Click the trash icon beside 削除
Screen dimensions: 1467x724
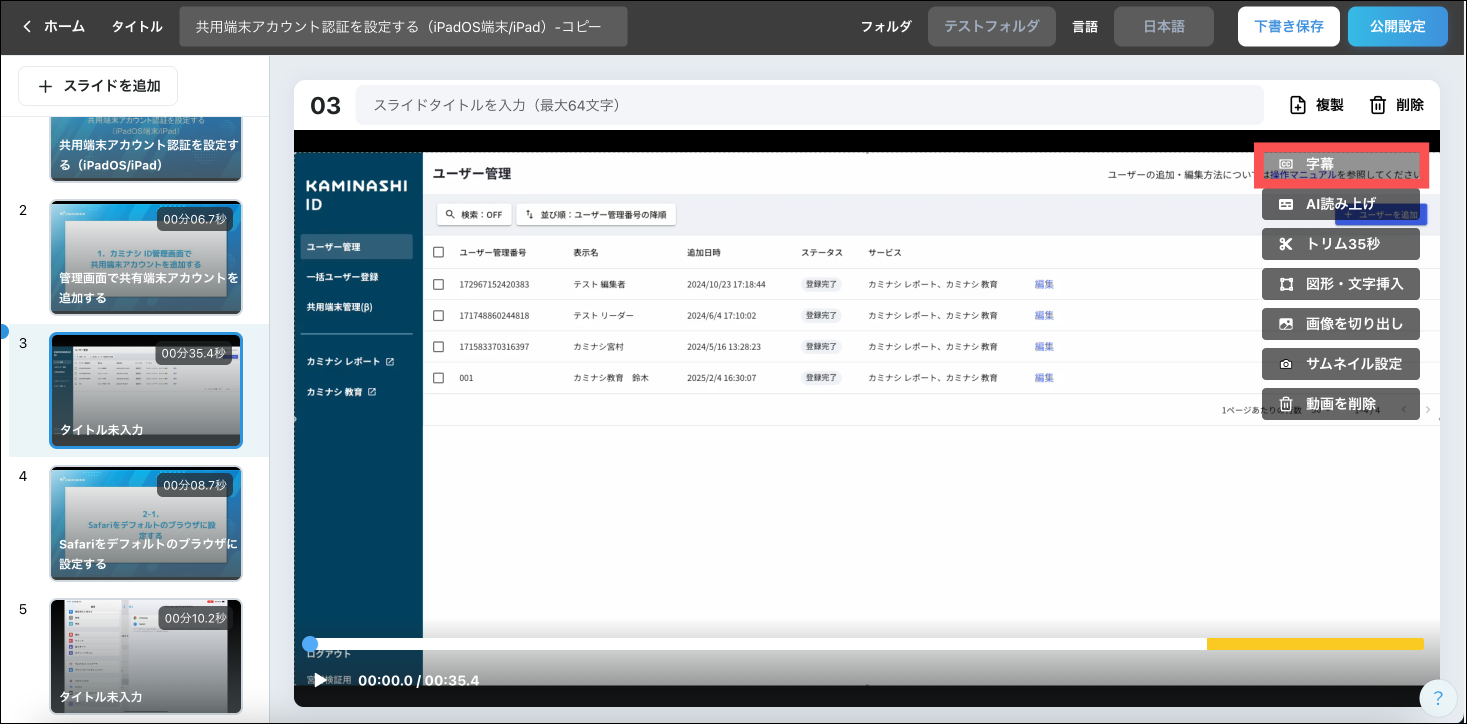point(1378,105)
